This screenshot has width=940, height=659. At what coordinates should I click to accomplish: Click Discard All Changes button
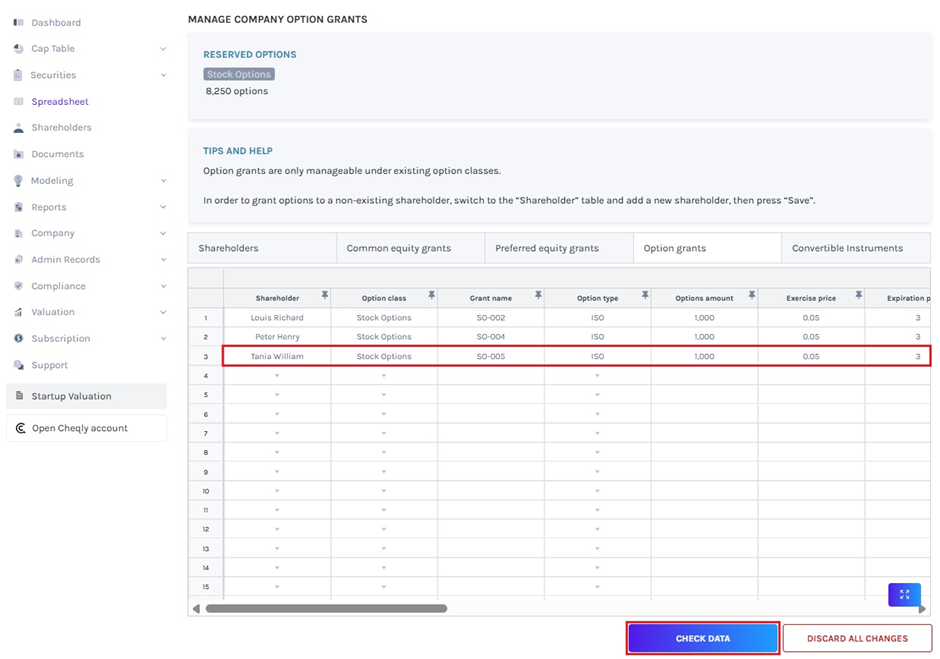[857, 638]
